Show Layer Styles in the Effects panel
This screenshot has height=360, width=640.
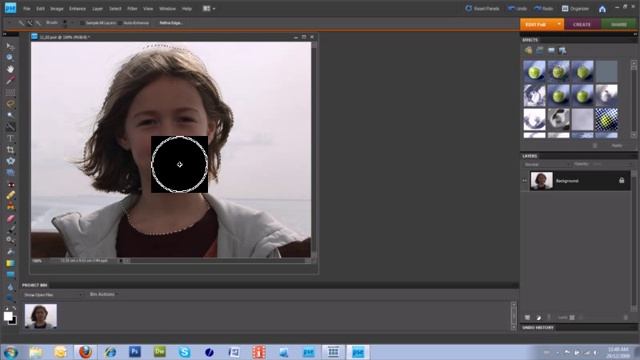tap(540, 50)
